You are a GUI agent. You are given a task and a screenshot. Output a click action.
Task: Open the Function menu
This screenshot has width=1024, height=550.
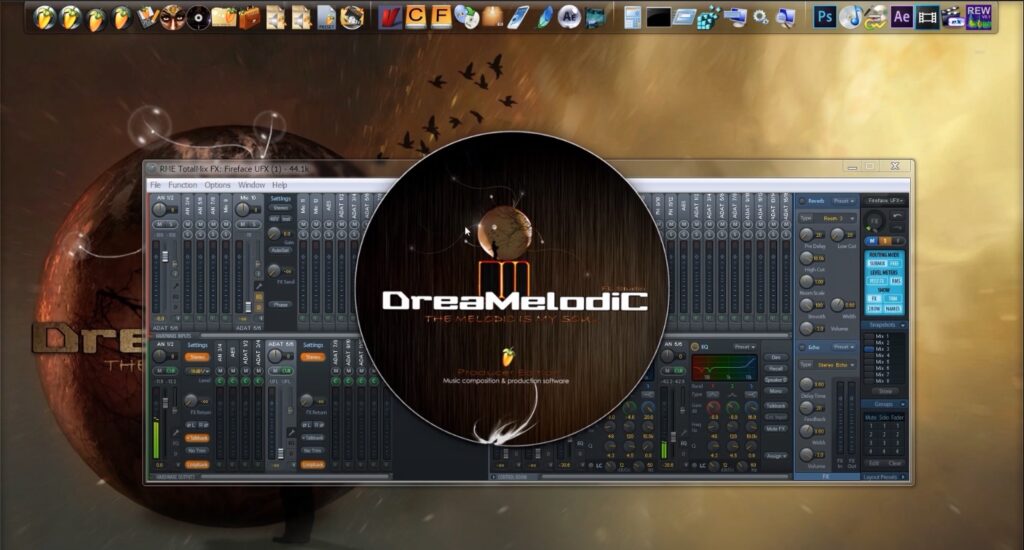pyautogui.click(x=183, y=185)
